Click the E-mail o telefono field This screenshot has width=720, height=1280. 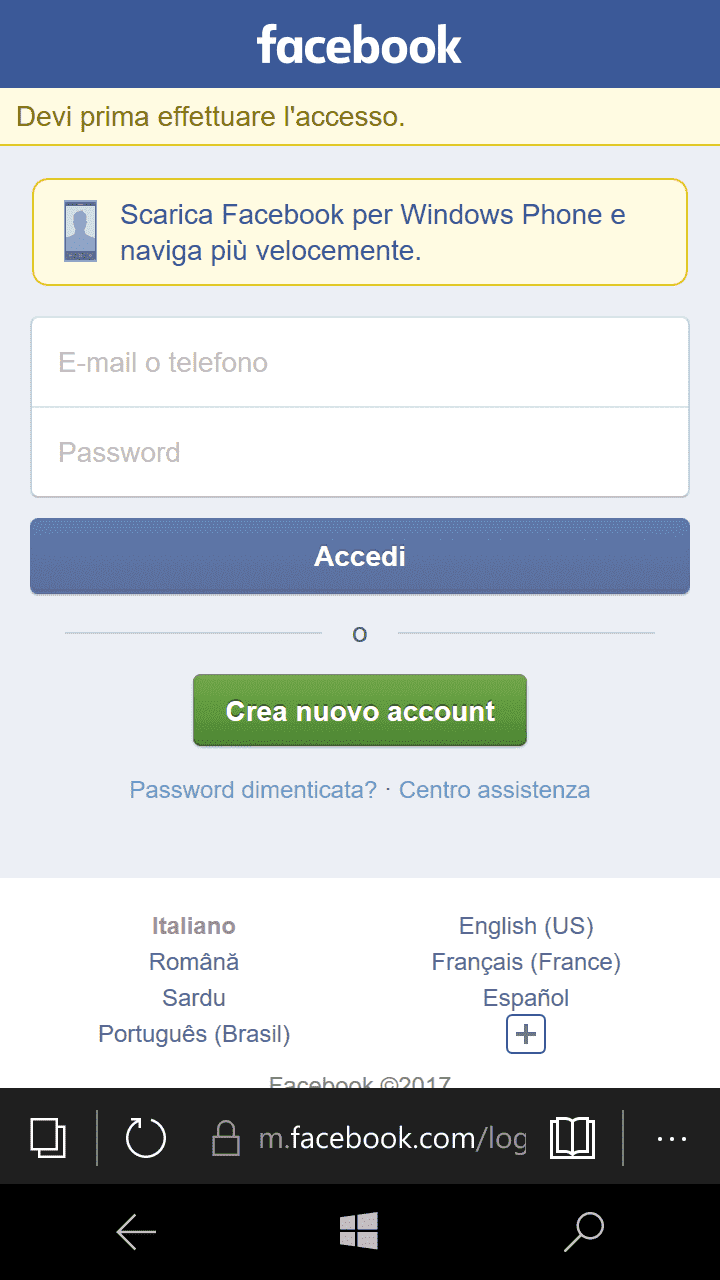click(x=360, y=362)
